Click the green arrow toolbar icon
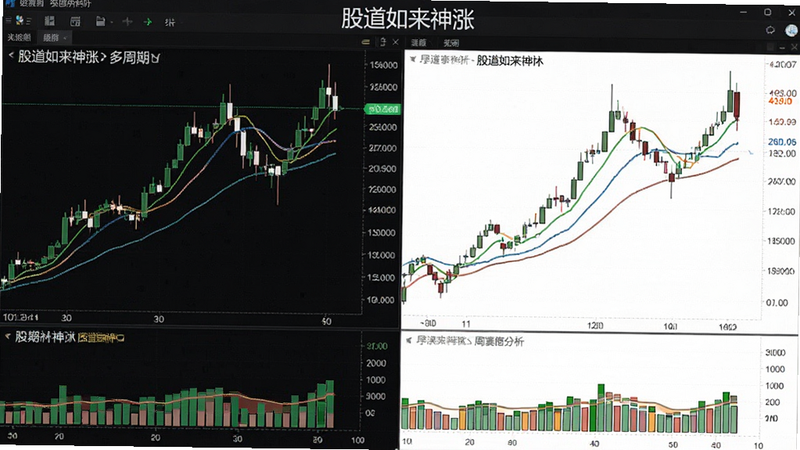The width and height of the screenshot is (800, 450). point(148,21)
